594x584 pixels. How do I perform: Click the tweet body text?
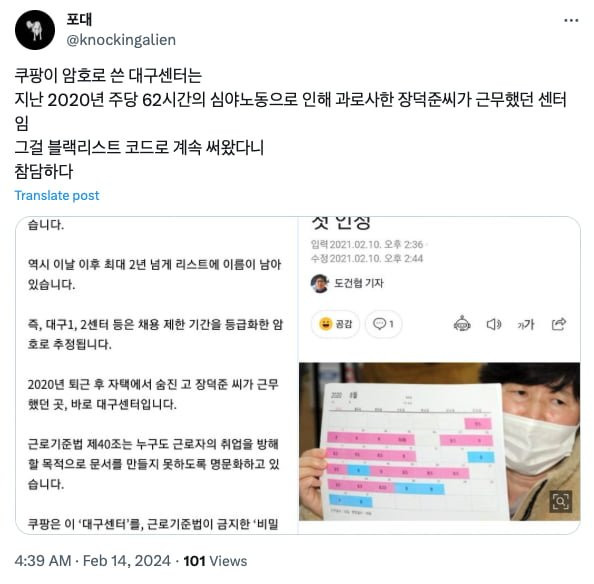point(290,123)
